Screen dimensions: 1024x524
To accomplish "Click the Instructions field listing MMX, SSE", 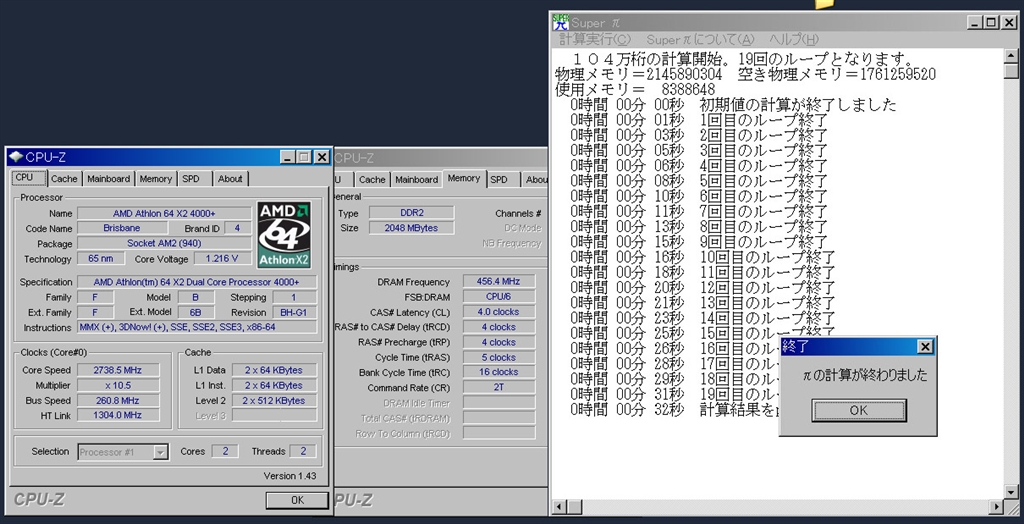I will coord(197,327).
